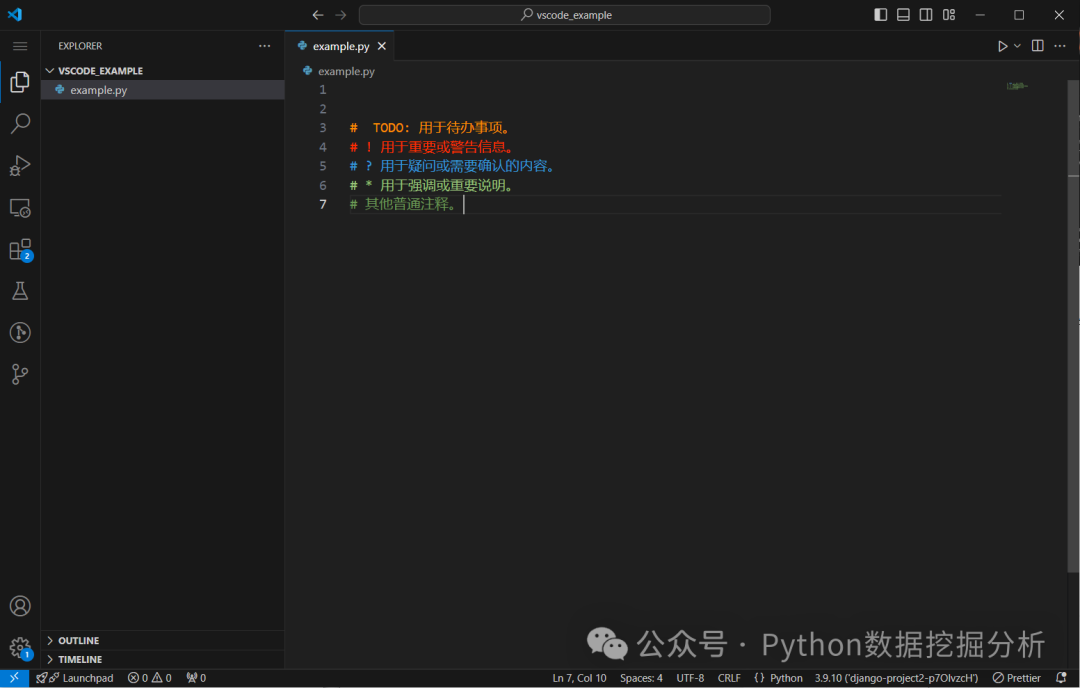
Task: Open a Remote Window from status bar
Action: pyautogui.click(x=14, y=678)
